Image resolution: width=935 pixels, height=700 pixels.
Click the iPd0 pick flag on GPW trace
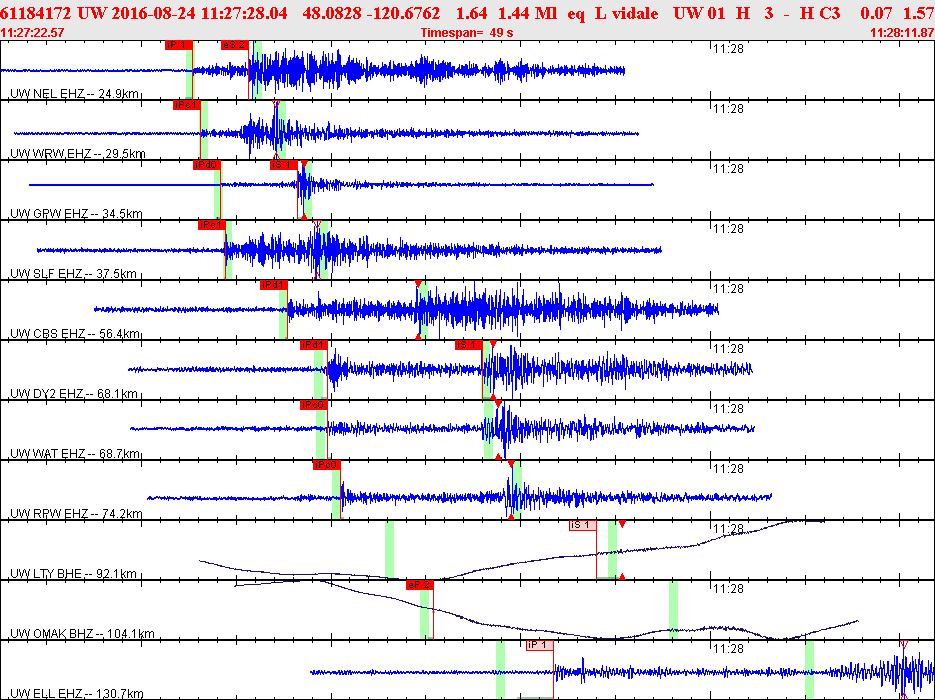(207, 165)
